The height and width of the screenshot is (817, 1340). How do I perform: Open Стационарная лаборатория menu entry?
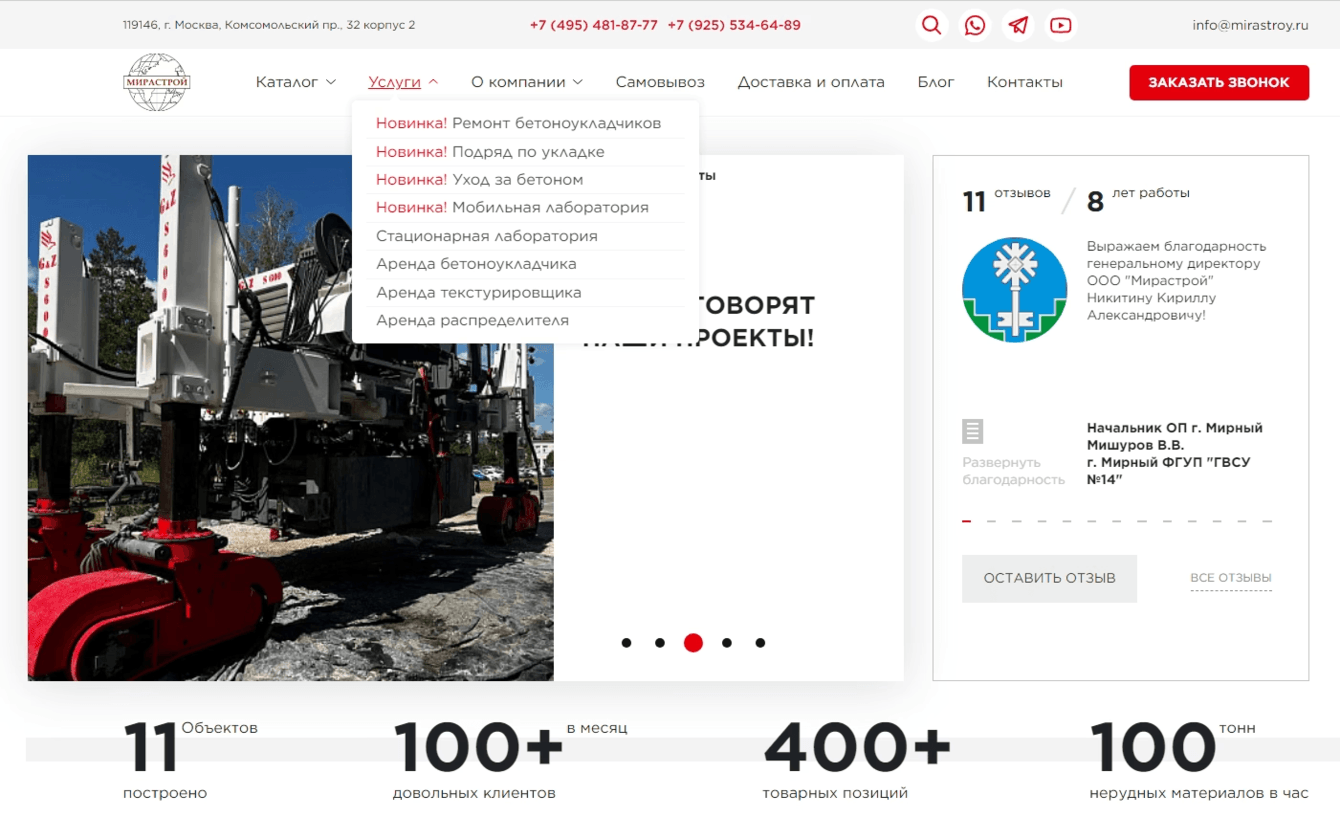click(x=487, y=236)
